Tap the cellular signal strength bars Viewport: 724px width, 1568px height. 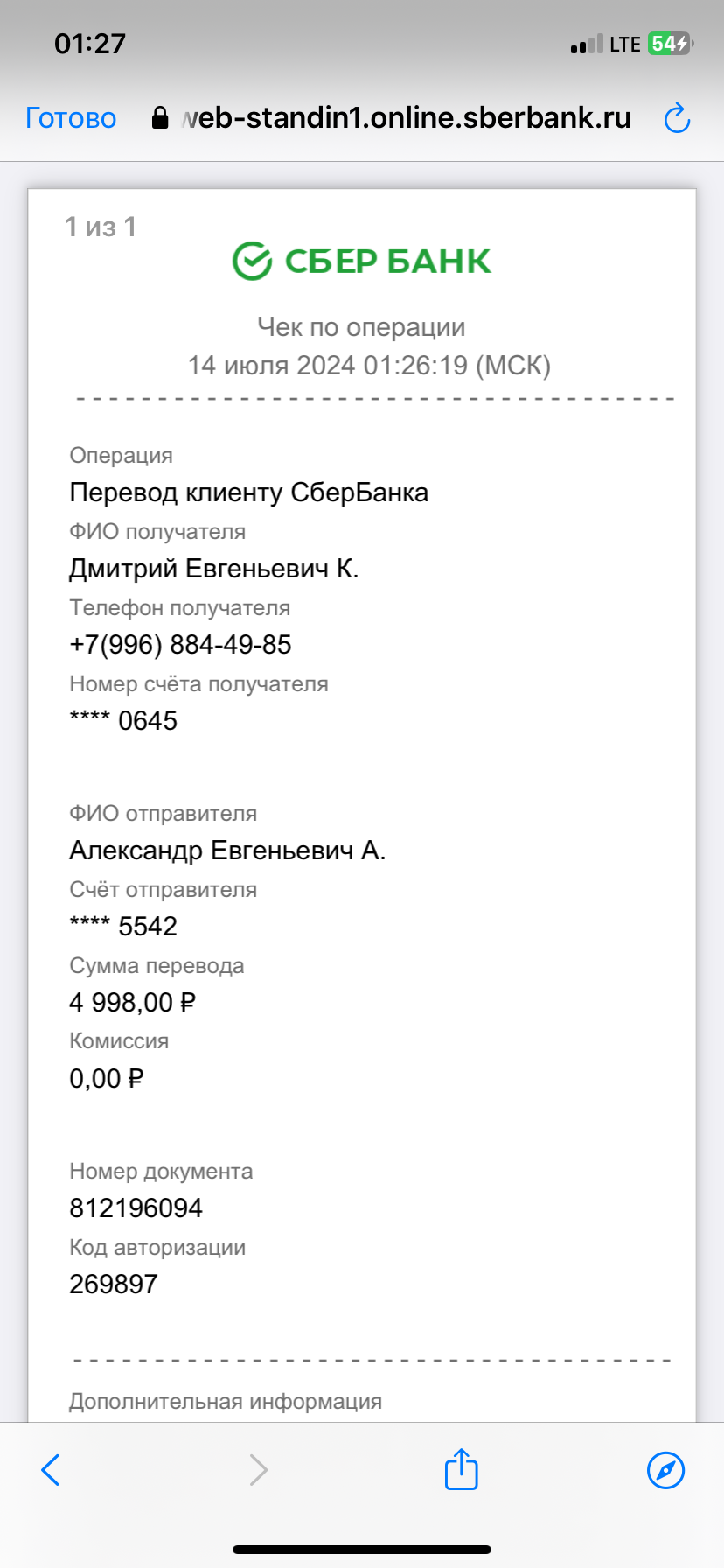587,45
